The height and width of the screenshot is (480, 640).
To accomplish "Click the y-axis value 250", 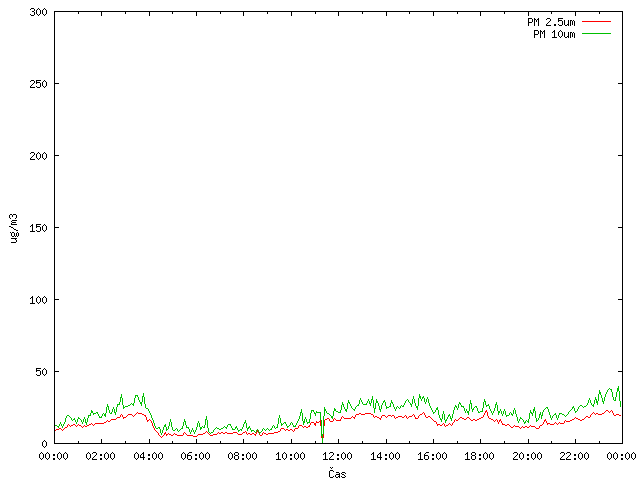I will point(38,84).
